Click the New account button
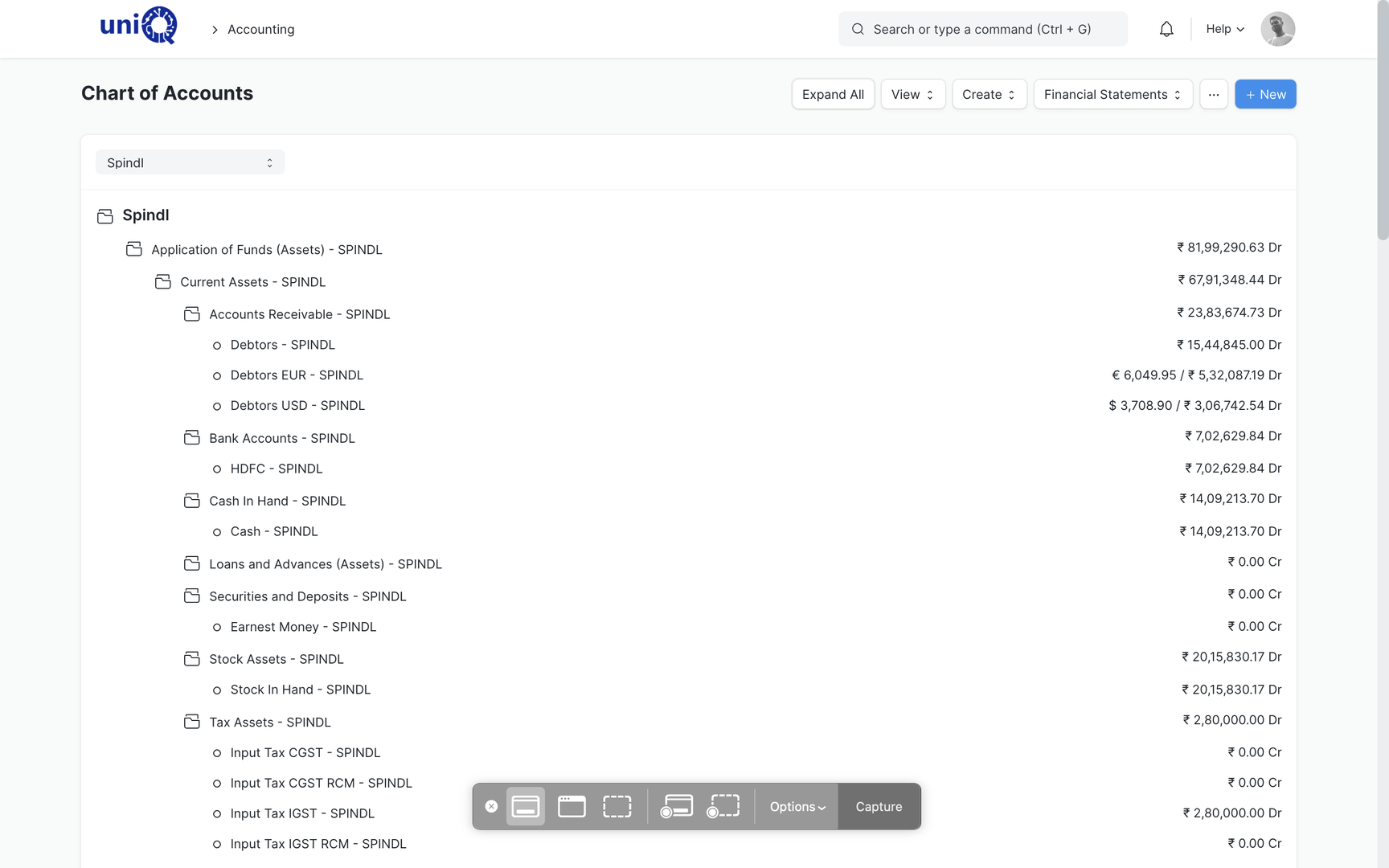The height and width of the screenshot is (868, 1389). click(1265, 94)
